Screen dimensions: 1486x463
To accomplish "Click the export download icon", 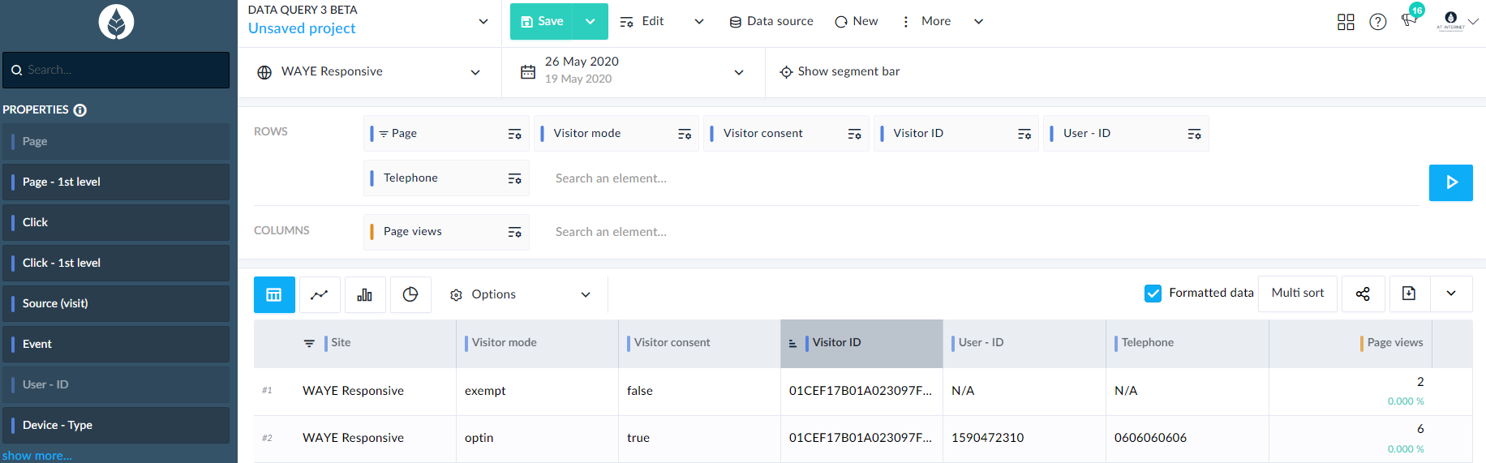I will (x=1408, y=294).
